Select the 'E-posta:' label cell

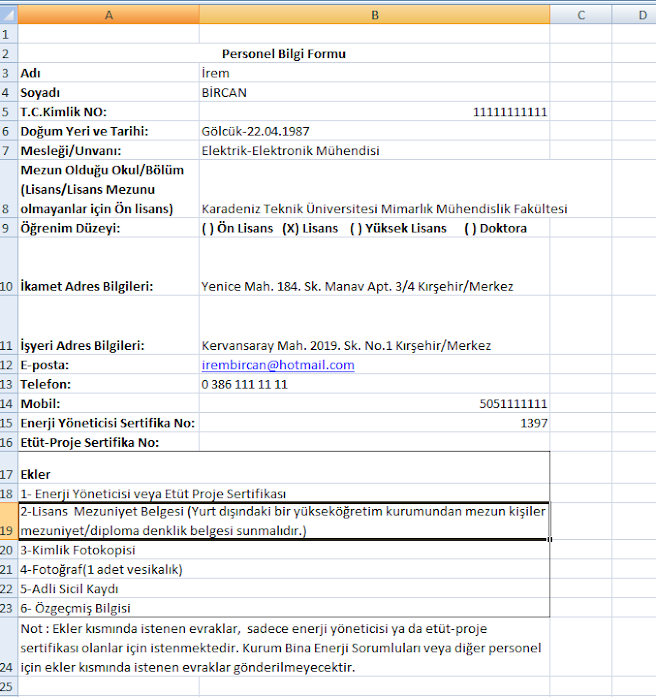108,365
